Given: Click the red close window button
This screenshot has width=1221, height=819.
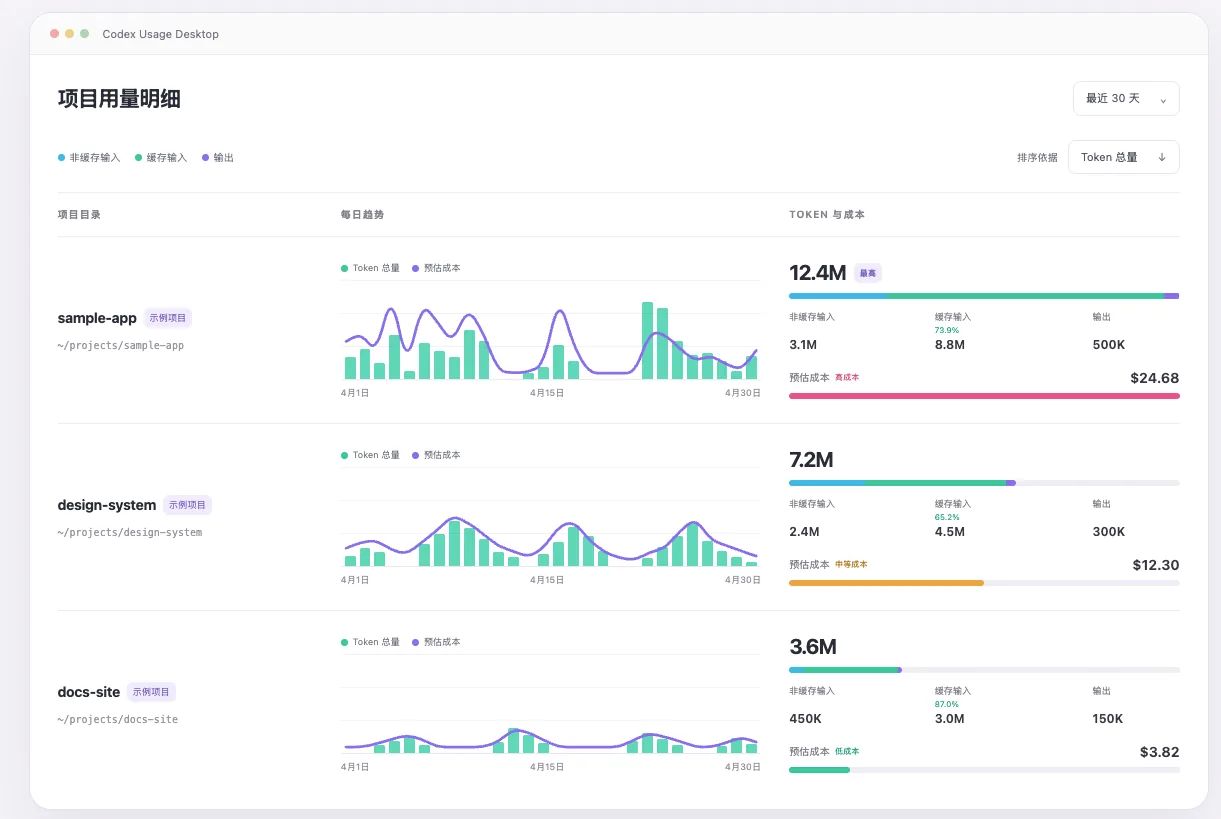Looking at the screenshot, I should (x=54, y=34).
